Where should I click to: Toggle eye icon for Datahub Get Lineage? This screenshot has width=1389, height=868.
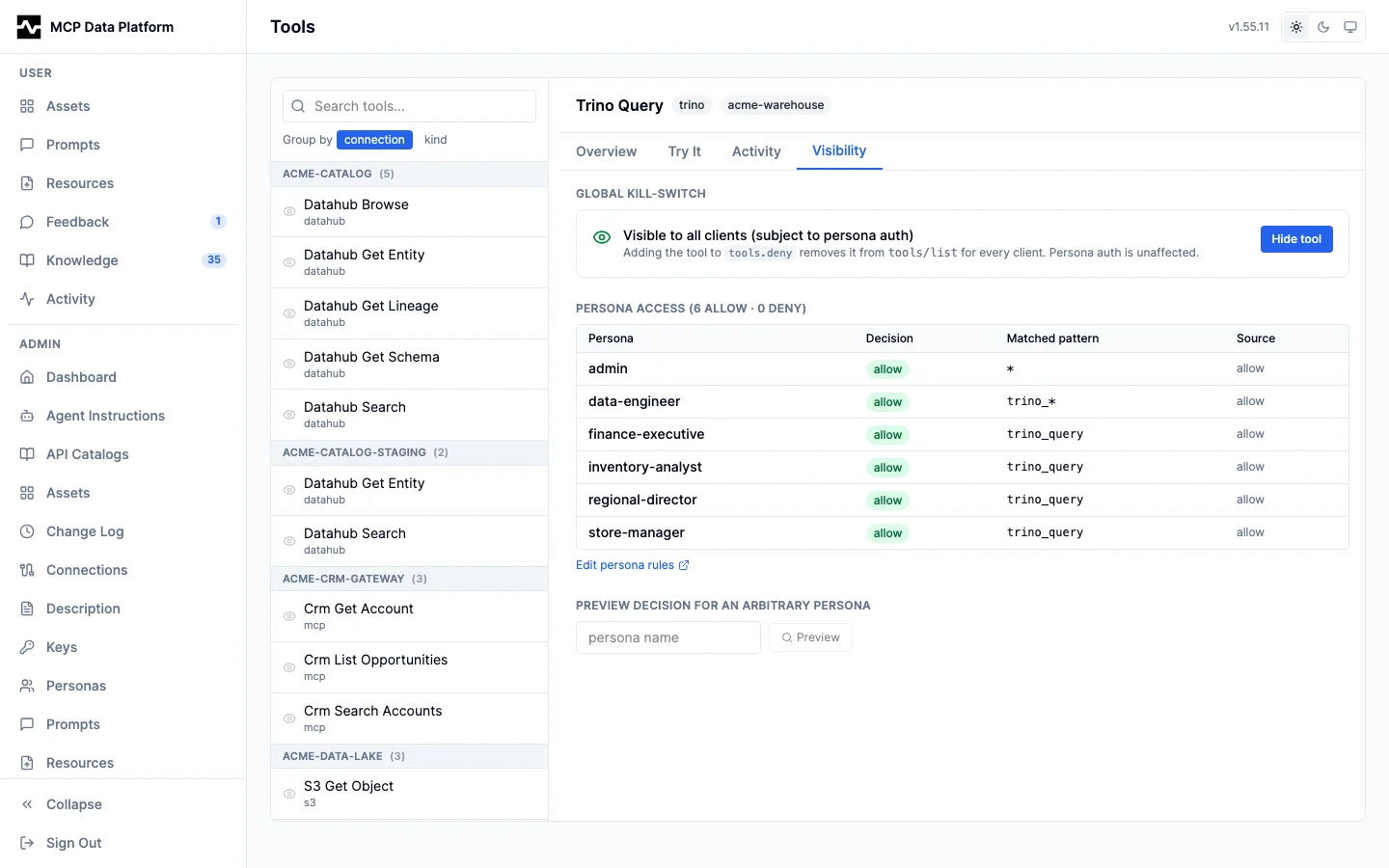point(289,313)
